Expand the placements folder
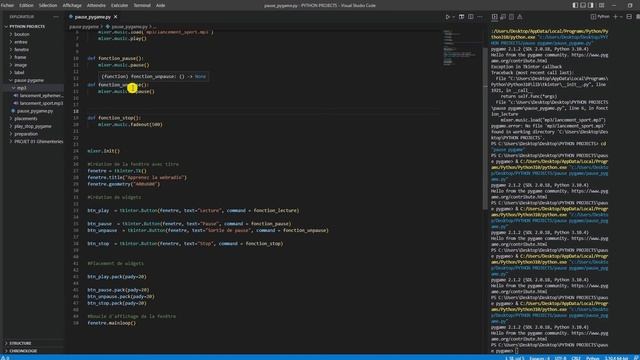Screen dimensions: 640x360 click(25, 118)
